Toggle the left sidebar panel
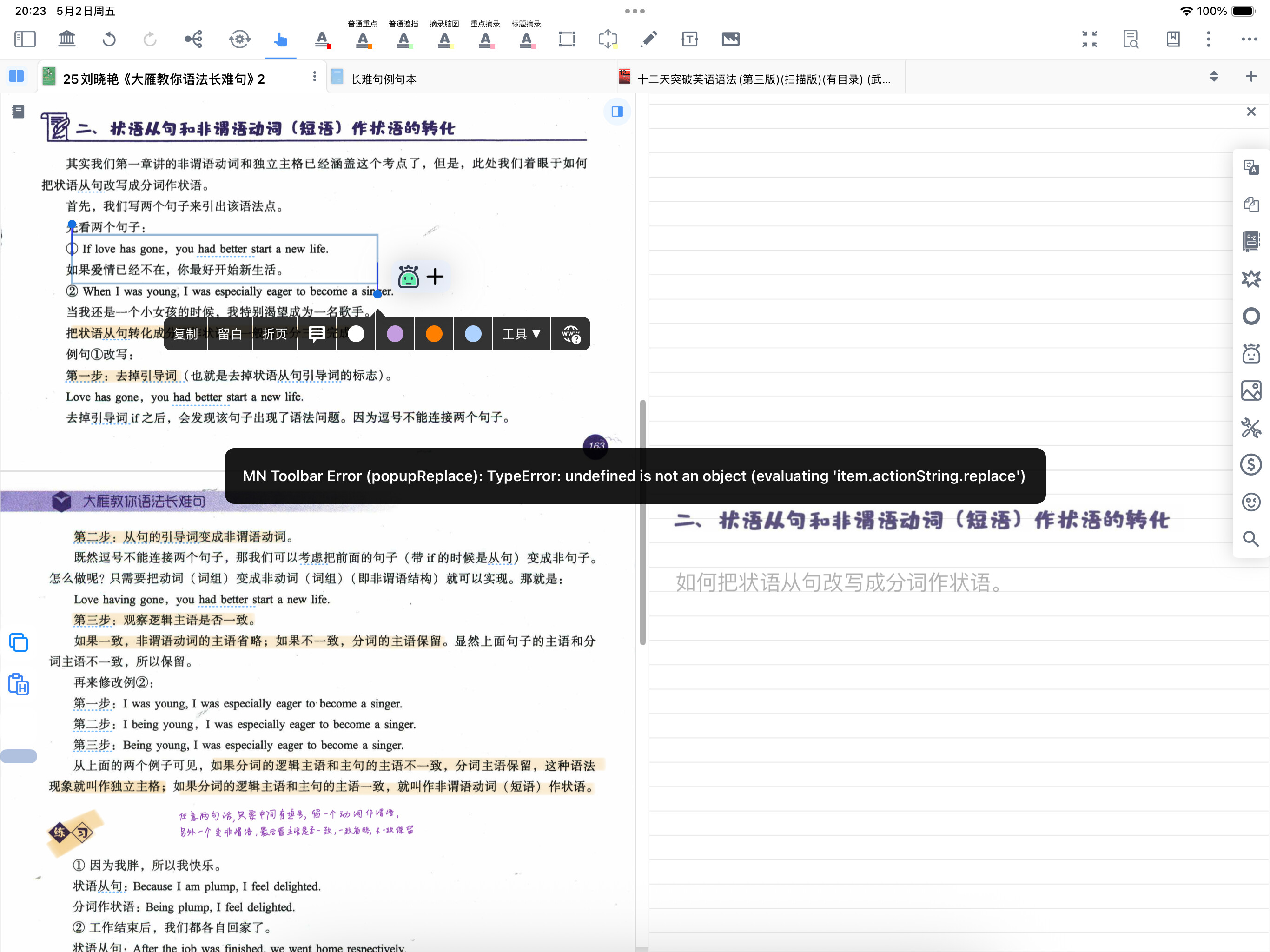 pos(25,39)
